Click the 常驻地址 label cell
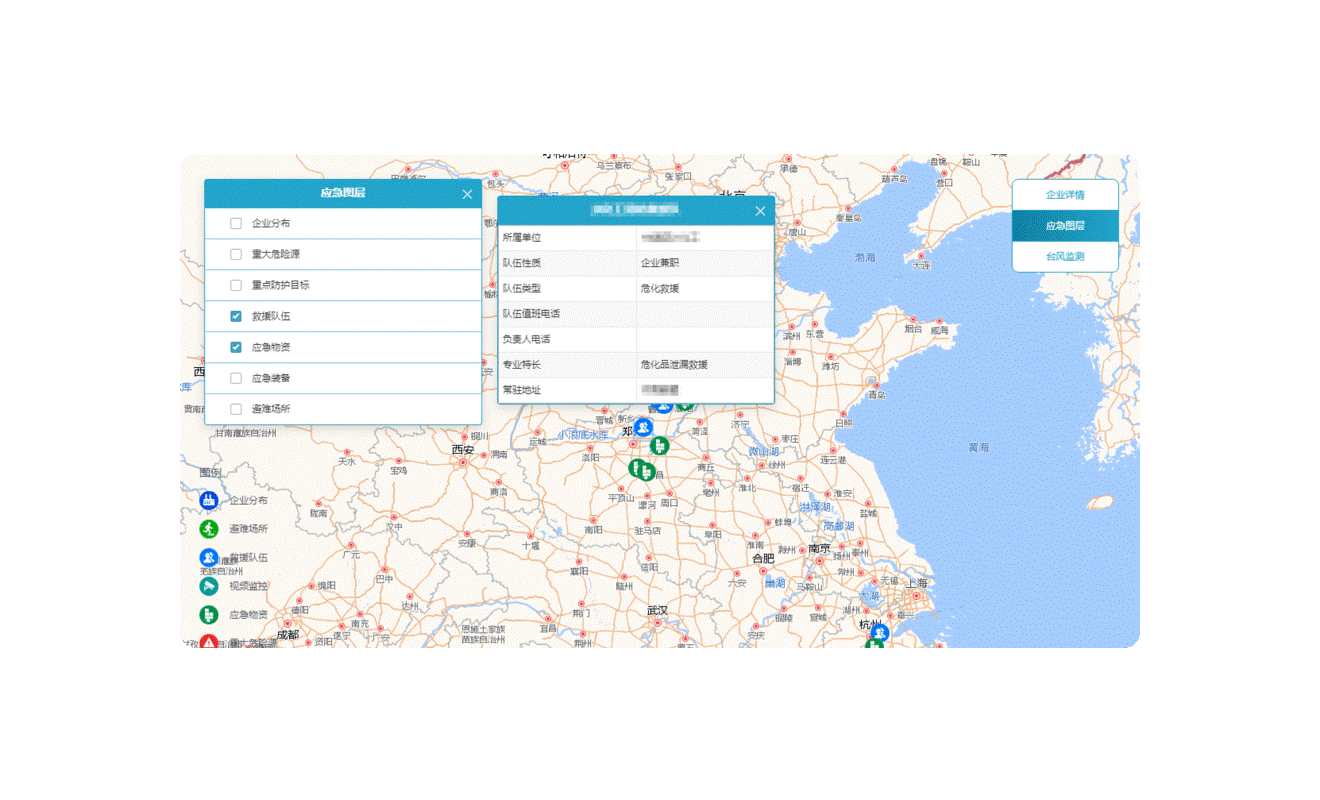The image size is (1320, 800). pos(567,390)
